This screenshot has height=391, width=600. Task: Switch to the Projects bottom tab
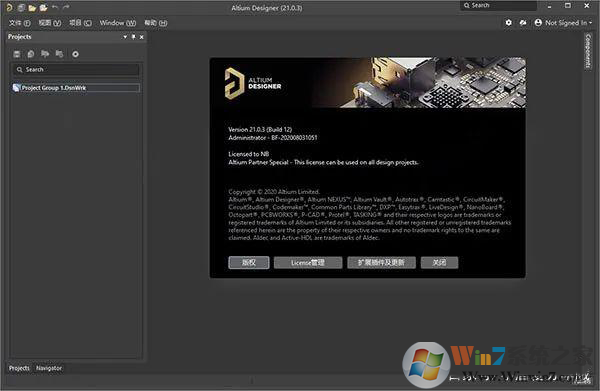(19, 368)
